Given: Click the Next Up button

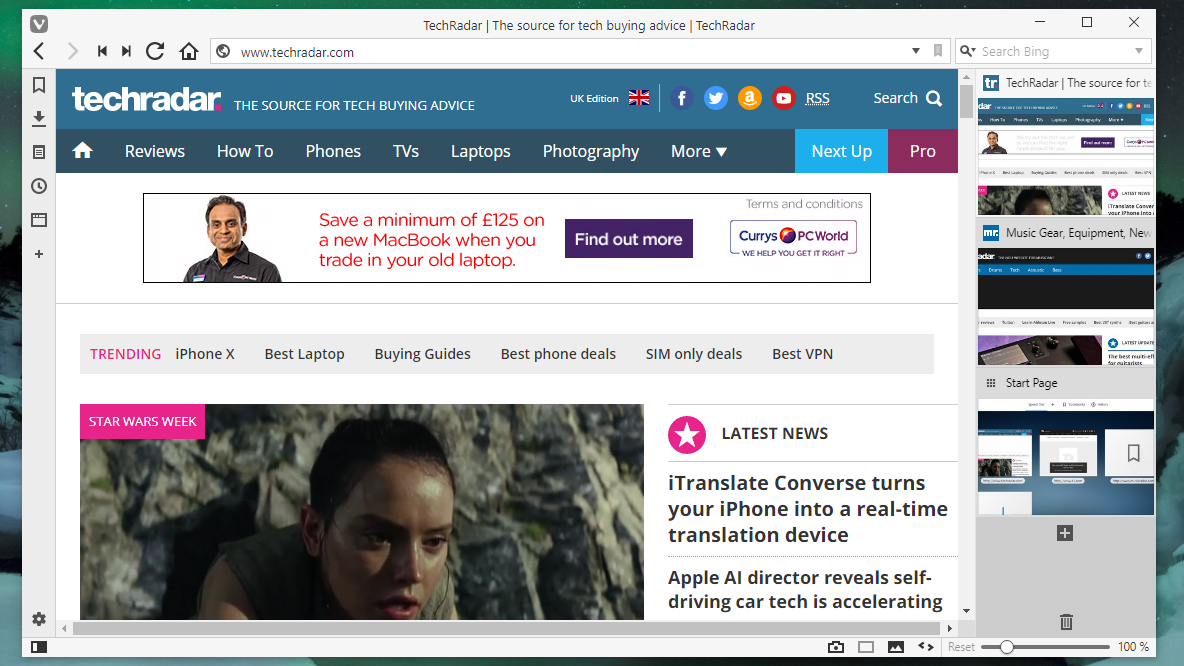Looking at the screenshot, I should (x=841, y=151).
